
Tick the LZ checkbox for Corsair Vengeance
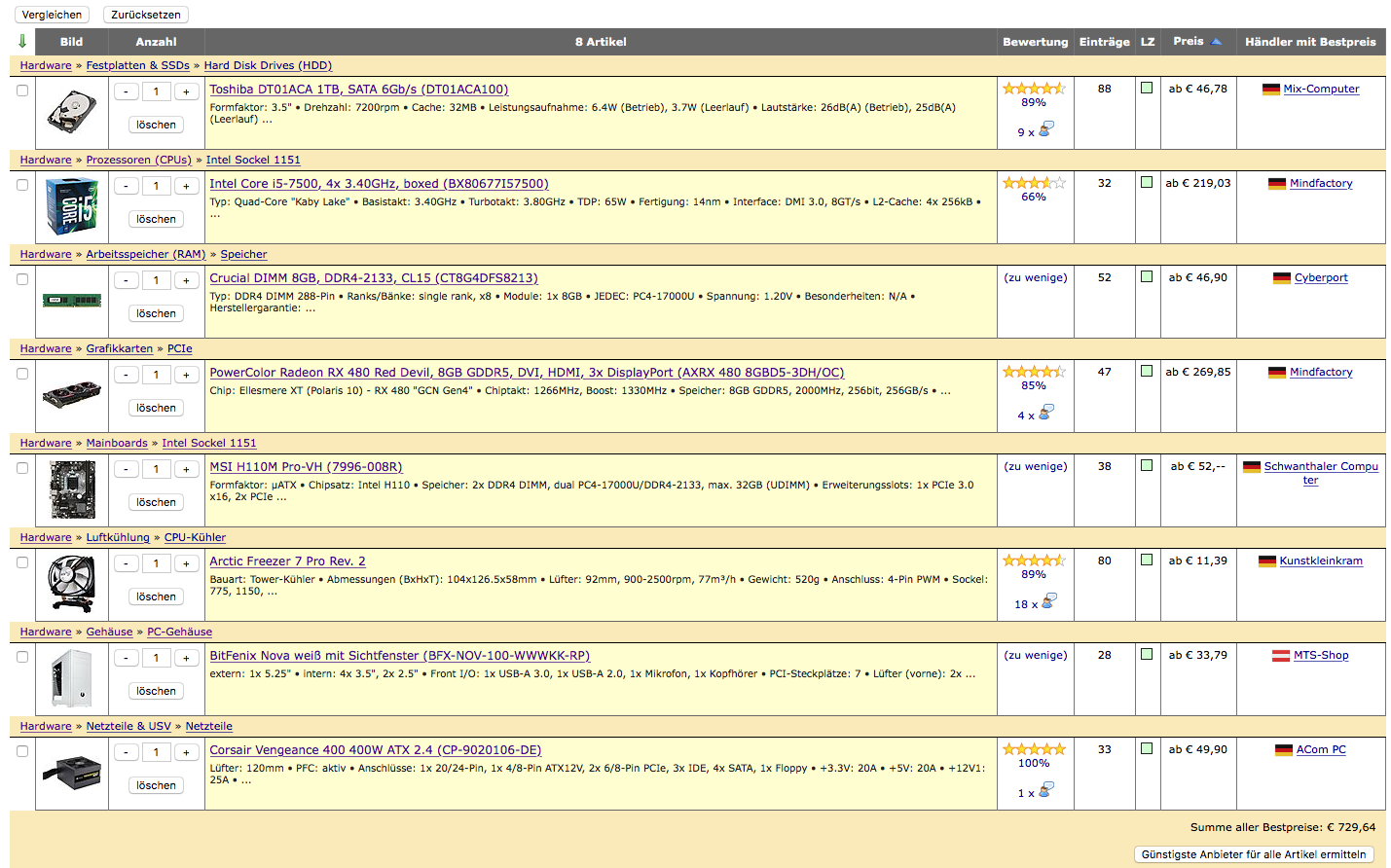point(1147,748)
